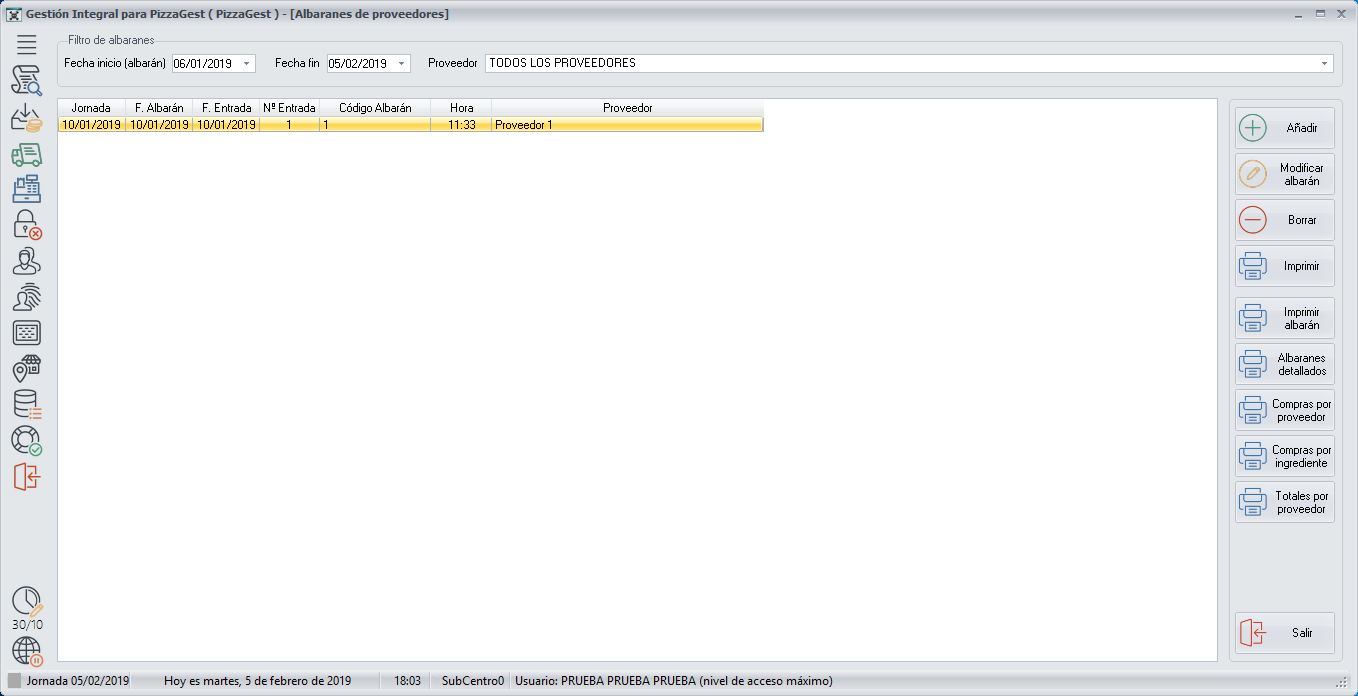
Task: Open the user profile icon
Action: coord(27,261)
